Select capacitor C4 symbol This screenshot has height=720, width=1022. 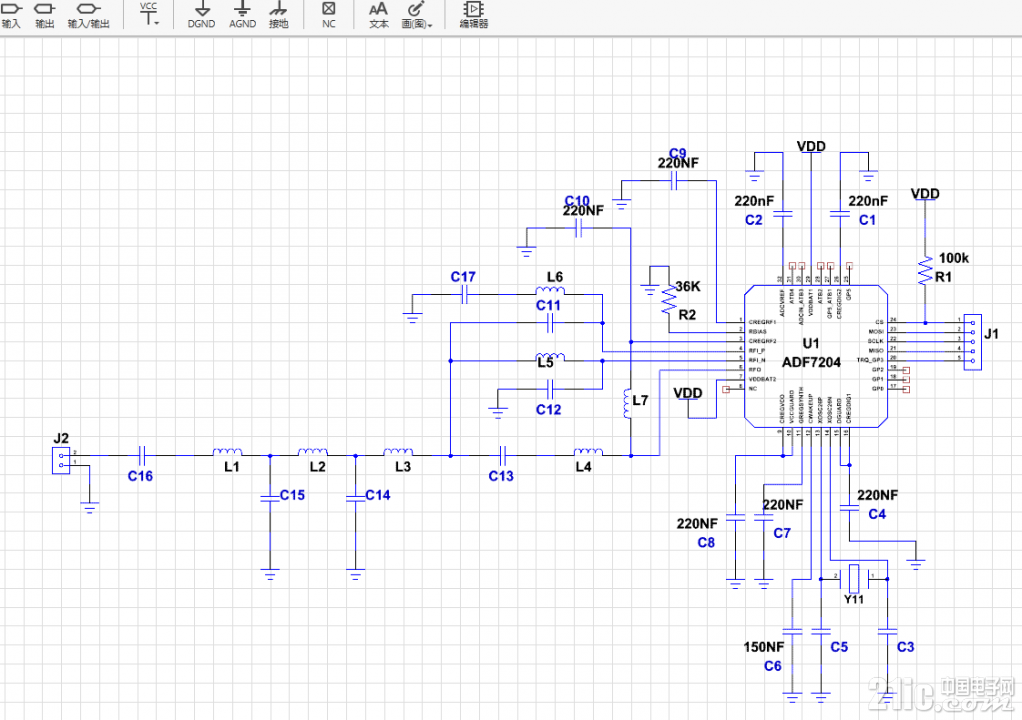(849, 508)
